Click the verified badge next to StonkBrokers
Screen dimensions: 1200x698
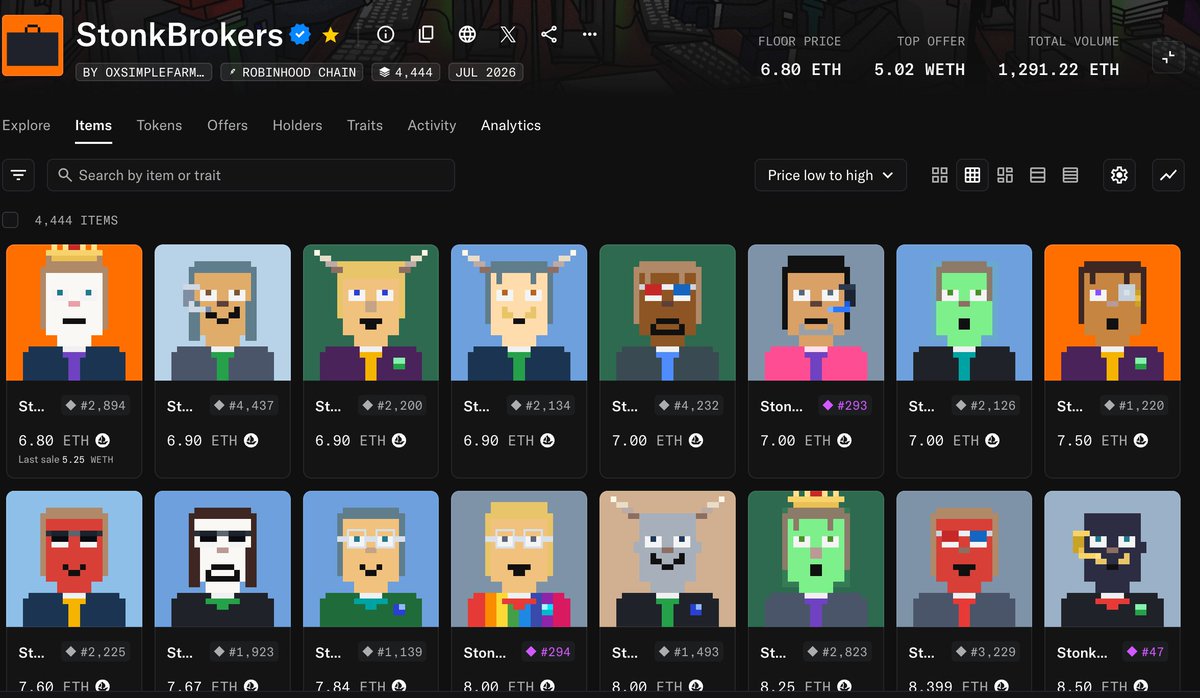(300, 35)
